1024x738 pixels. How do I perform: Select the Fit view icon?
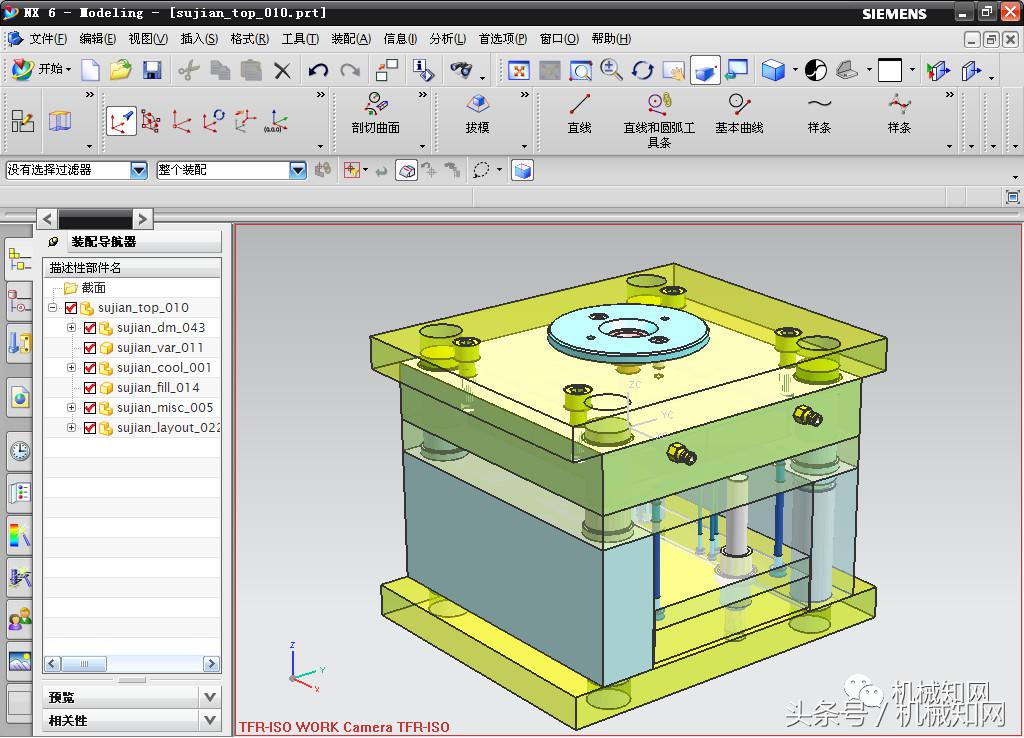(519, 70)
